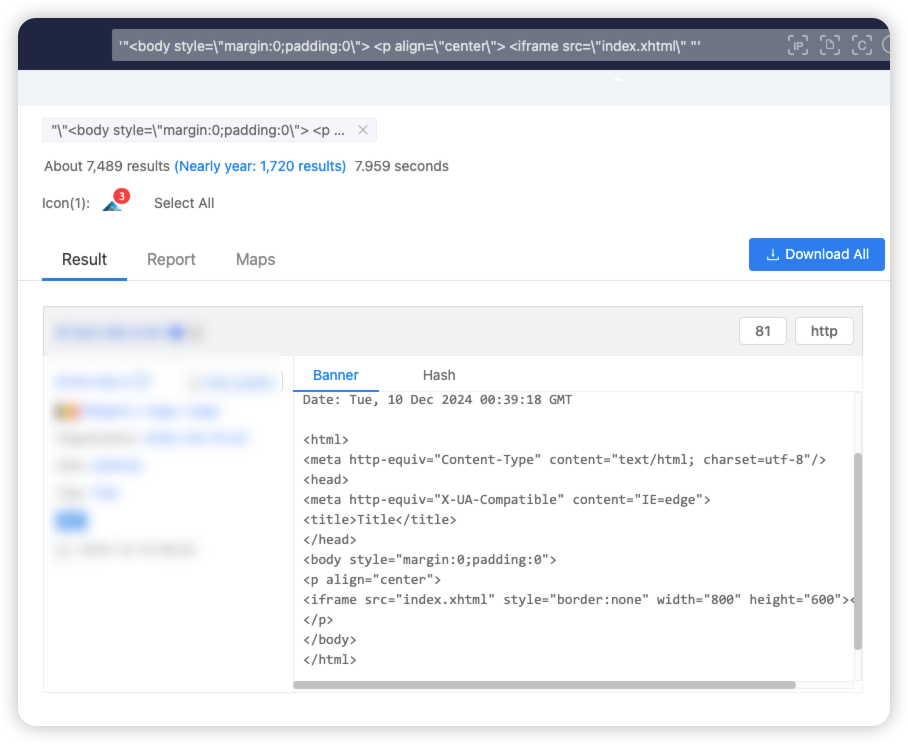Image resolution: width=908 pixels, height=744 pixels.
Task: Filter results by port 81
Action: click(763, 330)
